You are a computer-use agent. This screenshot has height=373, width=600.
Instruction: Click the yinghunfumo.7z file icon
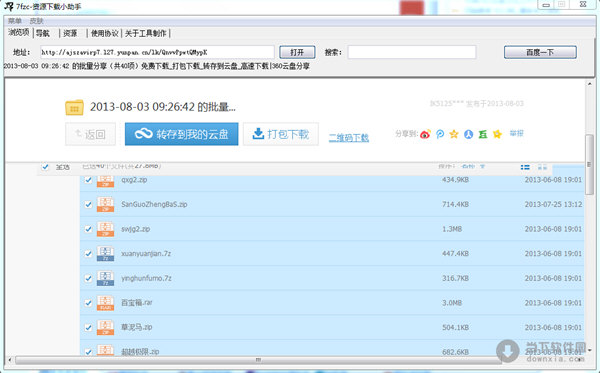(105, 278)
